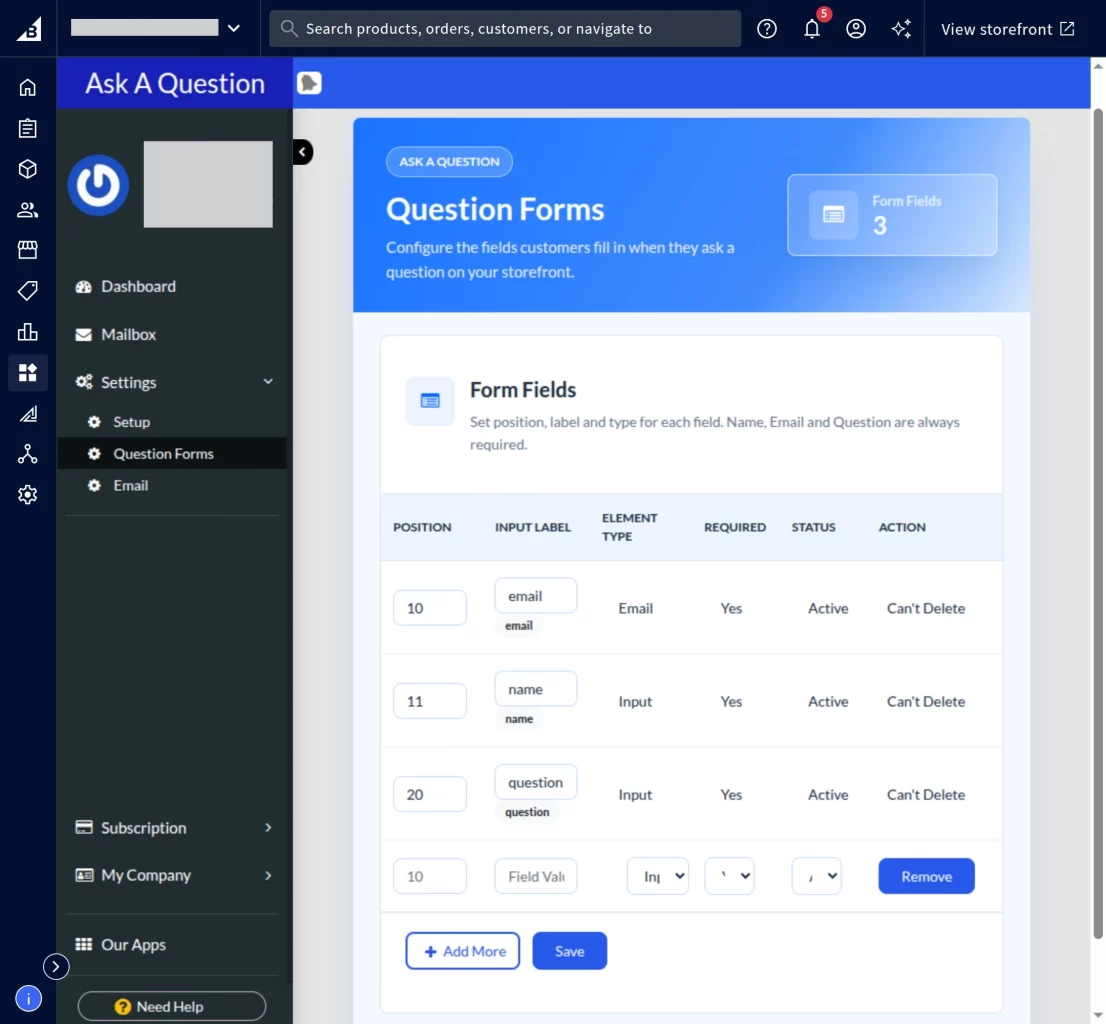Screen dimensions: 1106x1024
Task: Click the Element Type column header
Action: [x=629, y=527]
